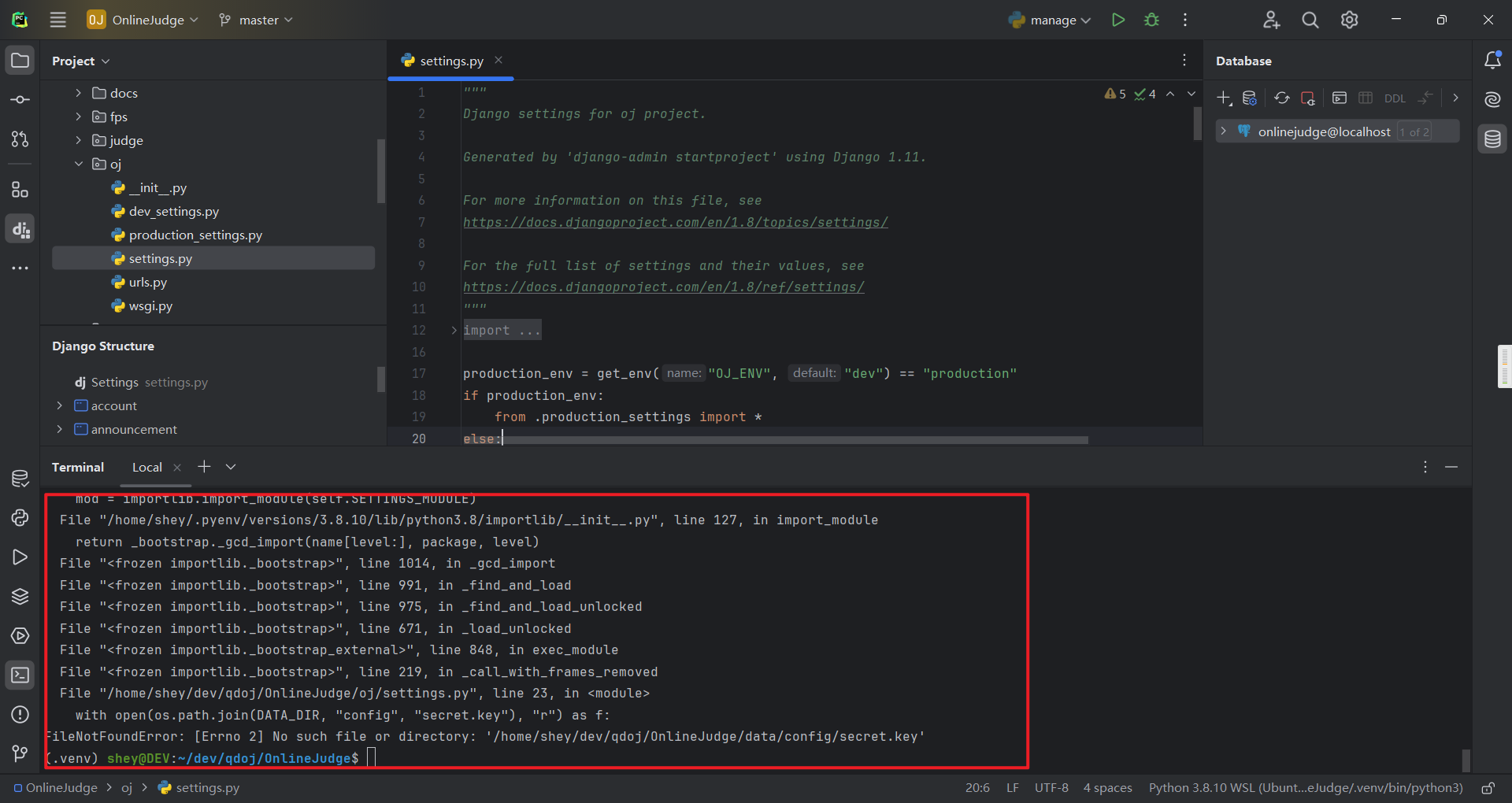Unfold the collapsed import block
The height and width of the screenshot is (803, 1512).
pyautogui.click(x=454, y=331)
